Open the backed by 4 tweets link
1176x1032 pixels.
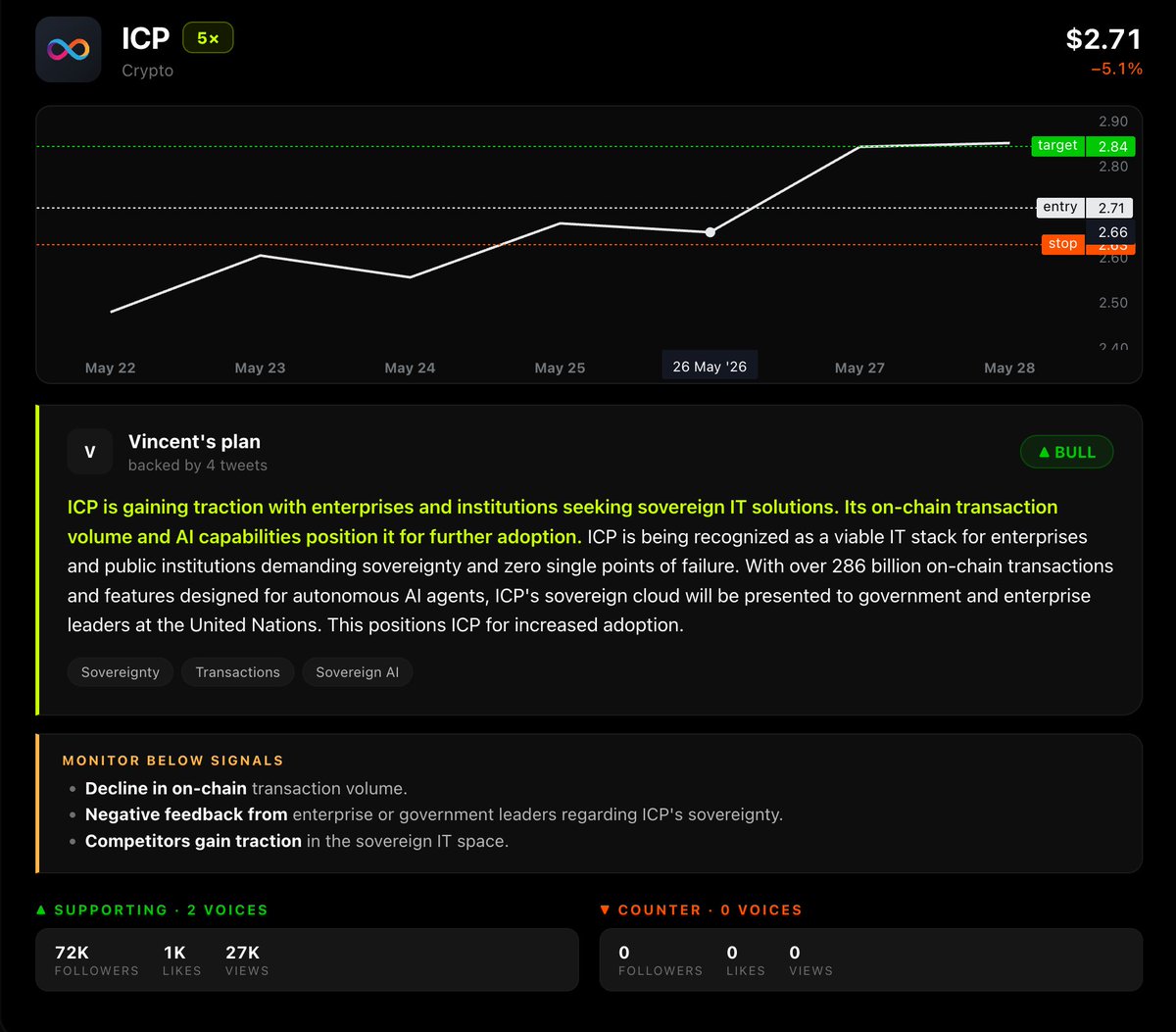(198, 466)
